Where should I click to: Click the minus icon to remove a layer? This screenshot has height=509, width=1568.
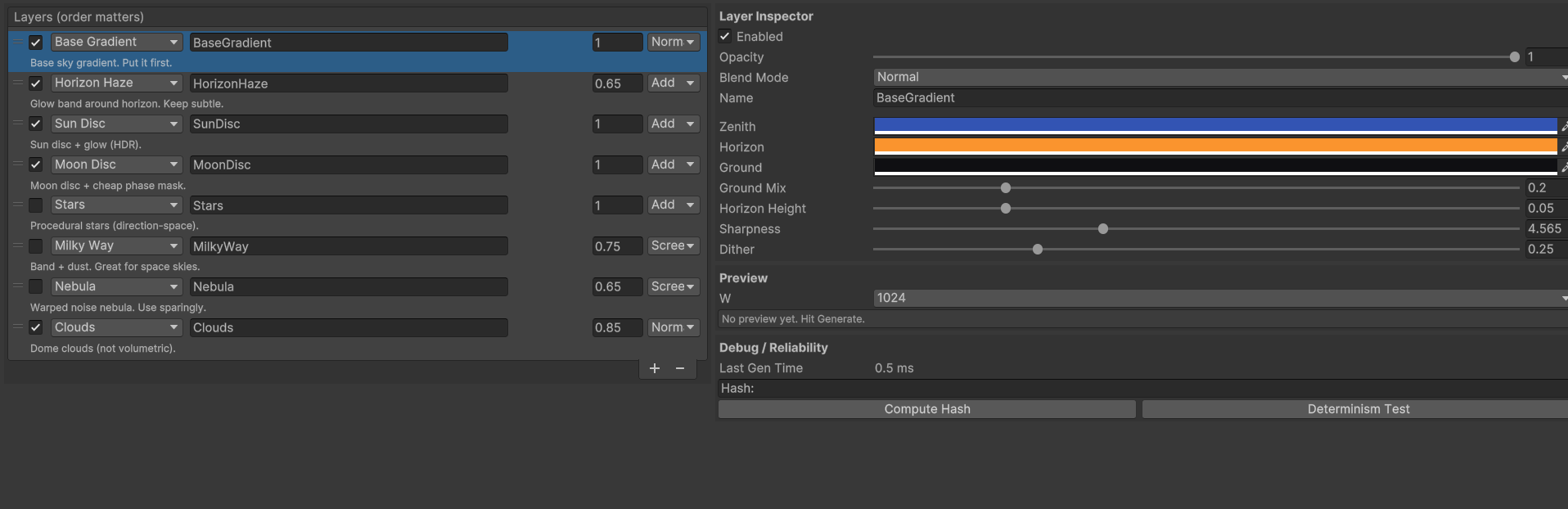[680, 368]
